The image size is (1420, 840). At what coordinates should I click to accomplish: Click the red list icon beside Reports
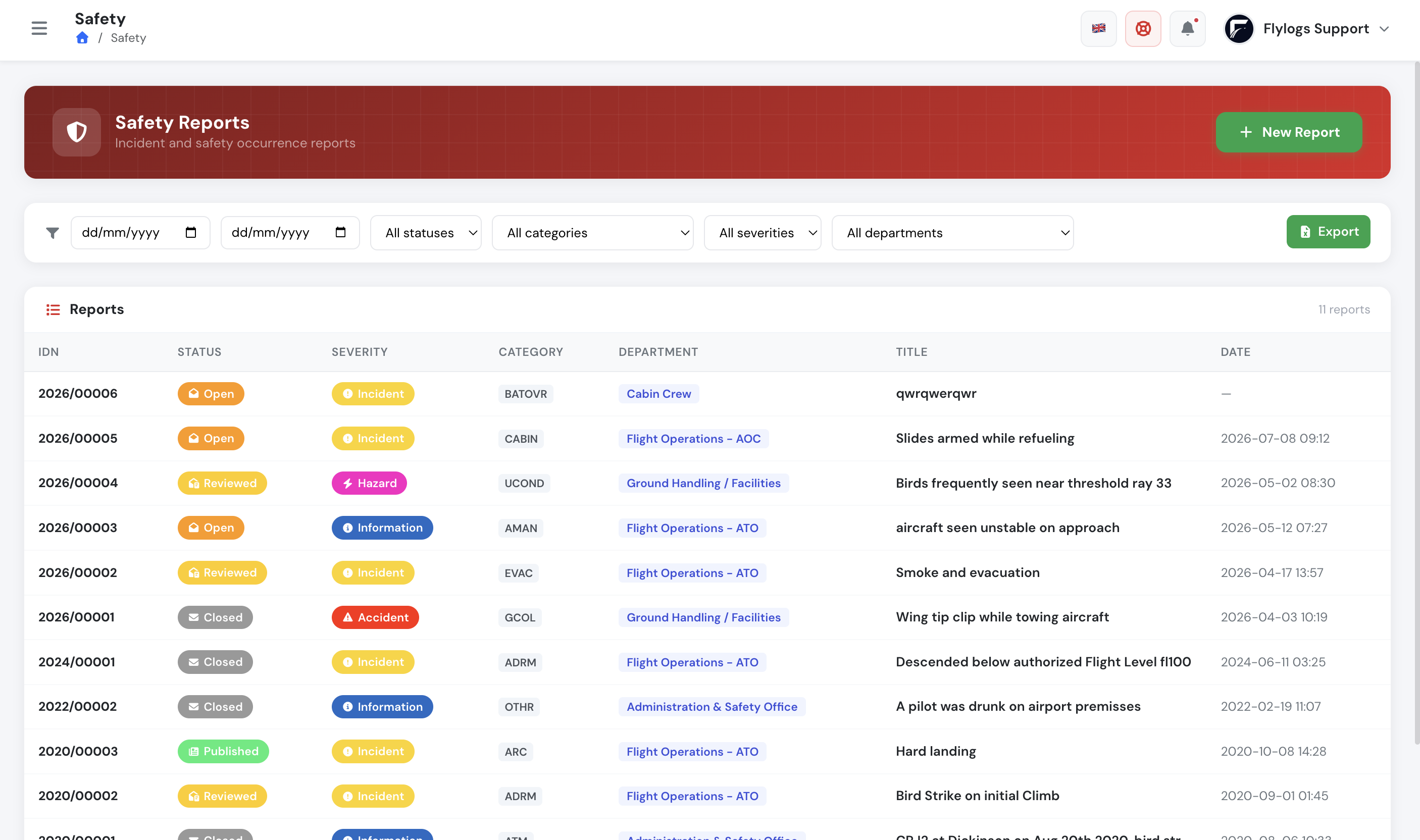(x=53, y=309)
